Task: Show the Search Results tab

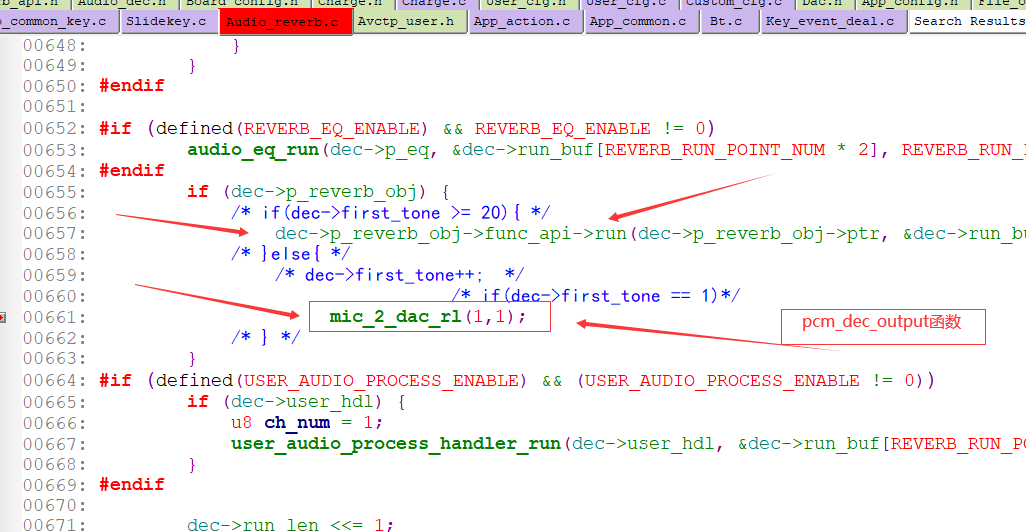Action: 970,22
